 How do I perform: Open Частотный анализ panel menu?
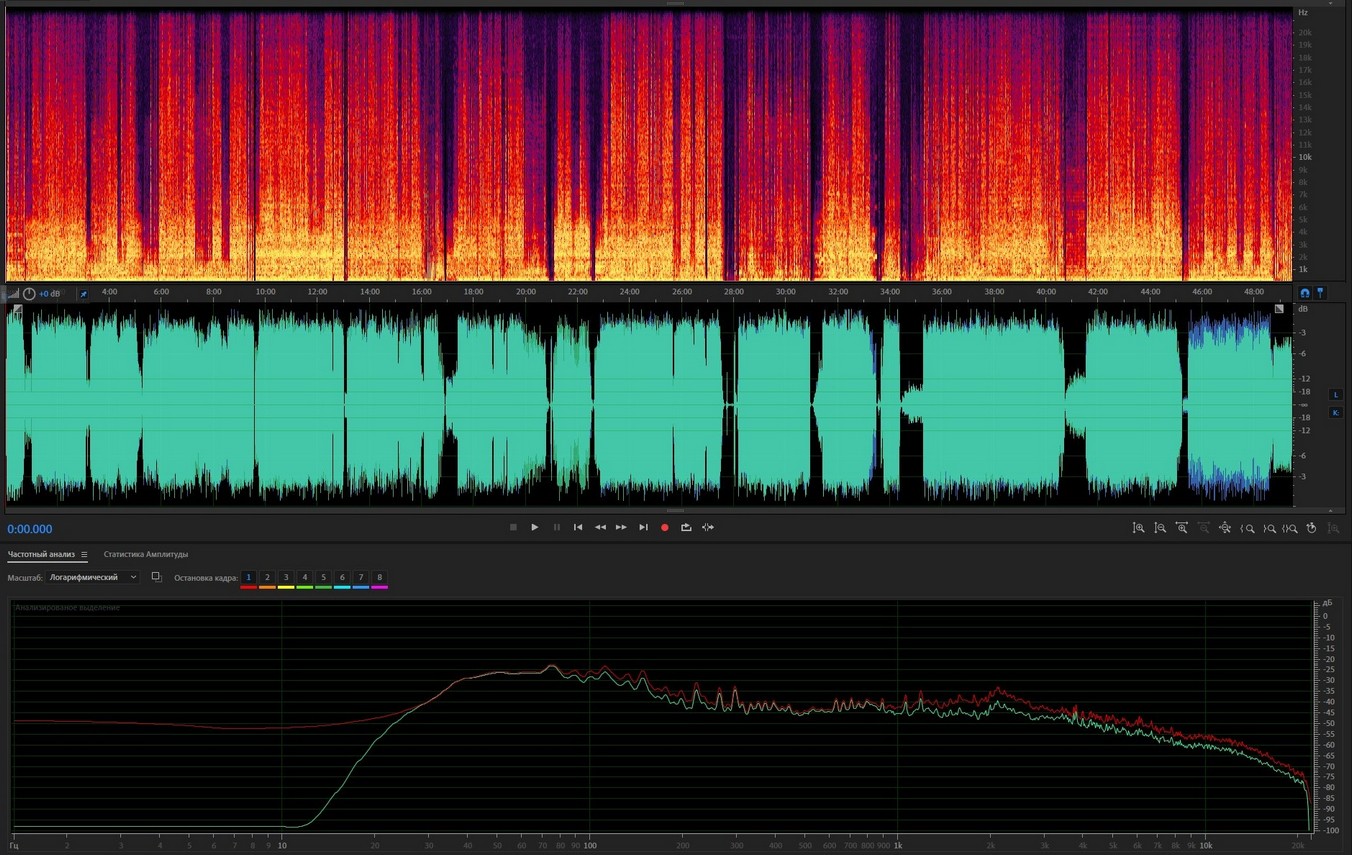coord(84,554)
